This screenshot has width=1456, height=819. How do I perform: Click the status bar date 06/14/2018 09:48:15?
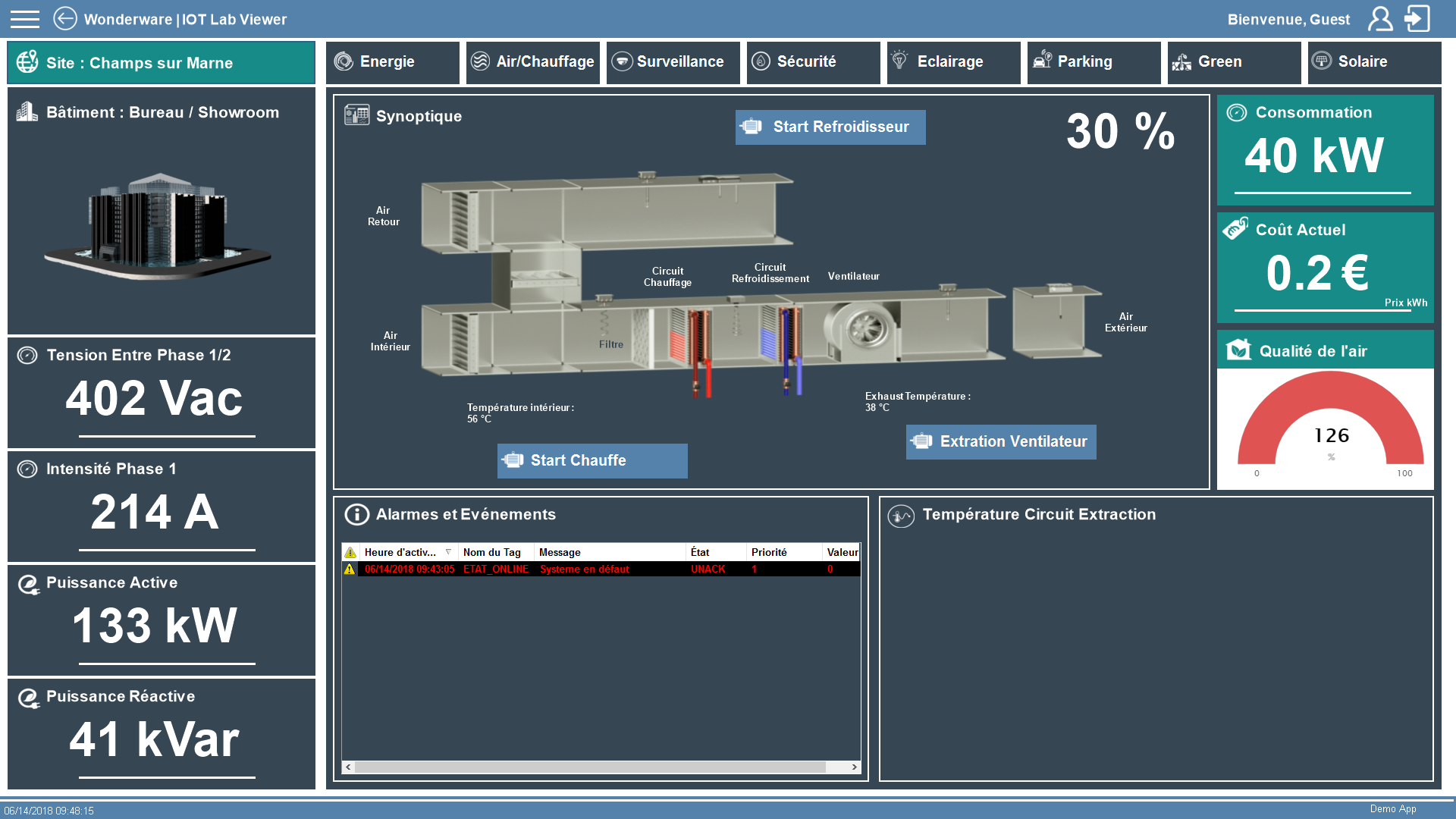[x=49, y=811]
